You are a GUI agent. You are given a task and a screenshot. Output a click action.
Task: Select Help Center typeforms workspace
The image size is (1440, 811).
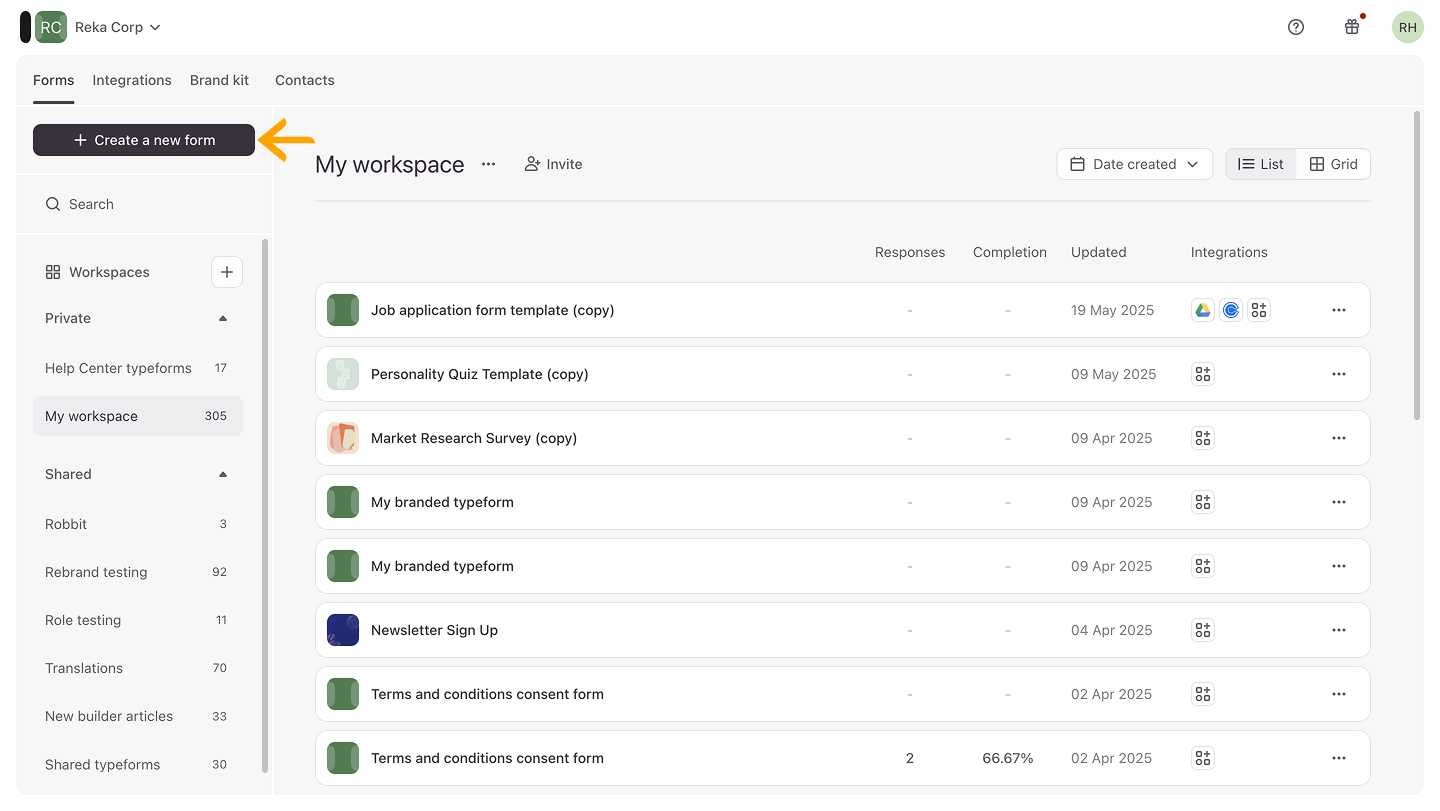[138, 368]
